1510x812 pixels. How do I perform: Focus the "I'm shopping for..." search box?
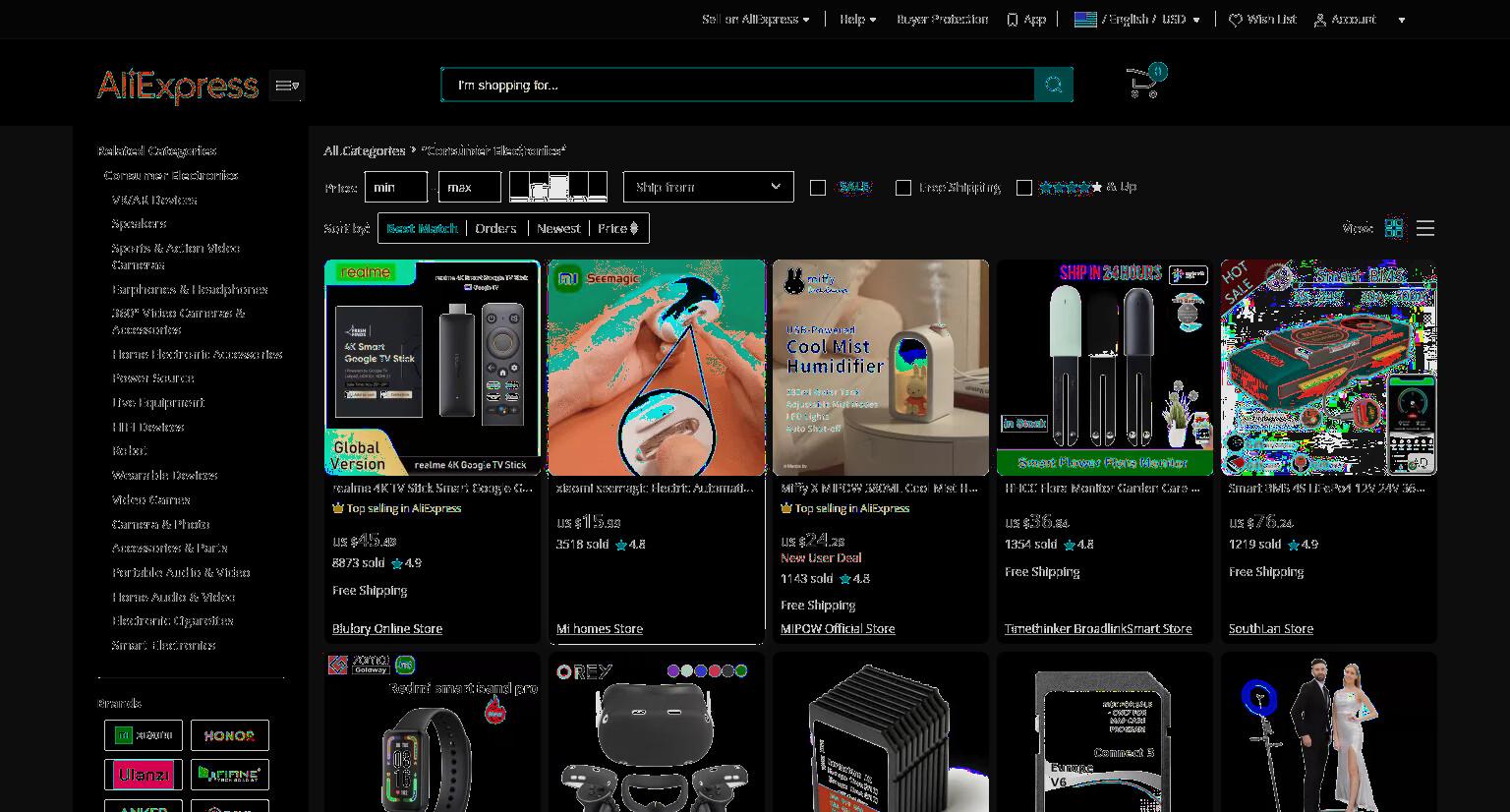tap(737, 86)
